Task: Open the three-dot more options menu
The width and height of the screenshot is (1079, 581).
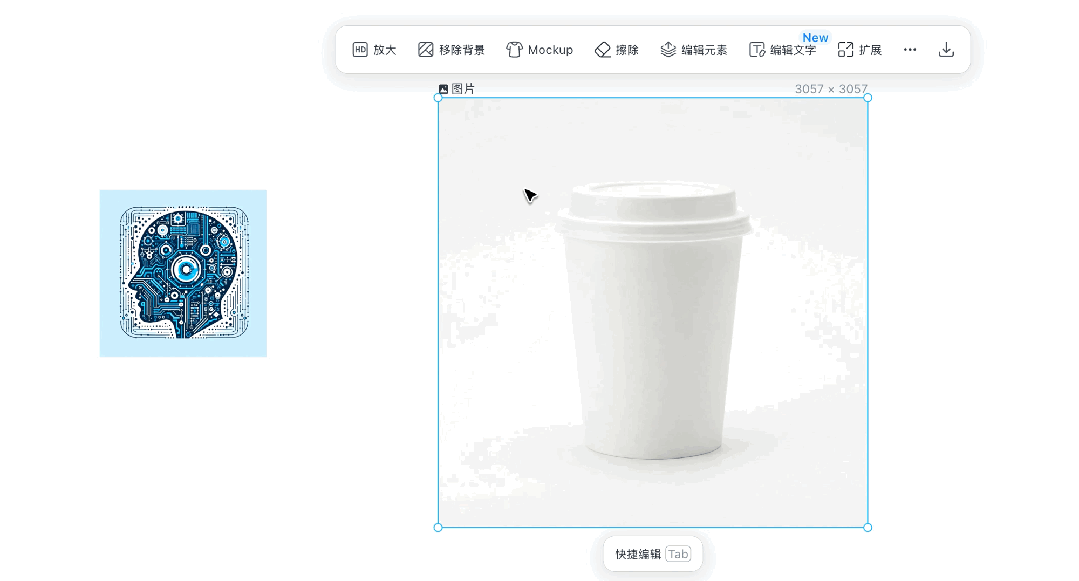Action: point(910,50)
